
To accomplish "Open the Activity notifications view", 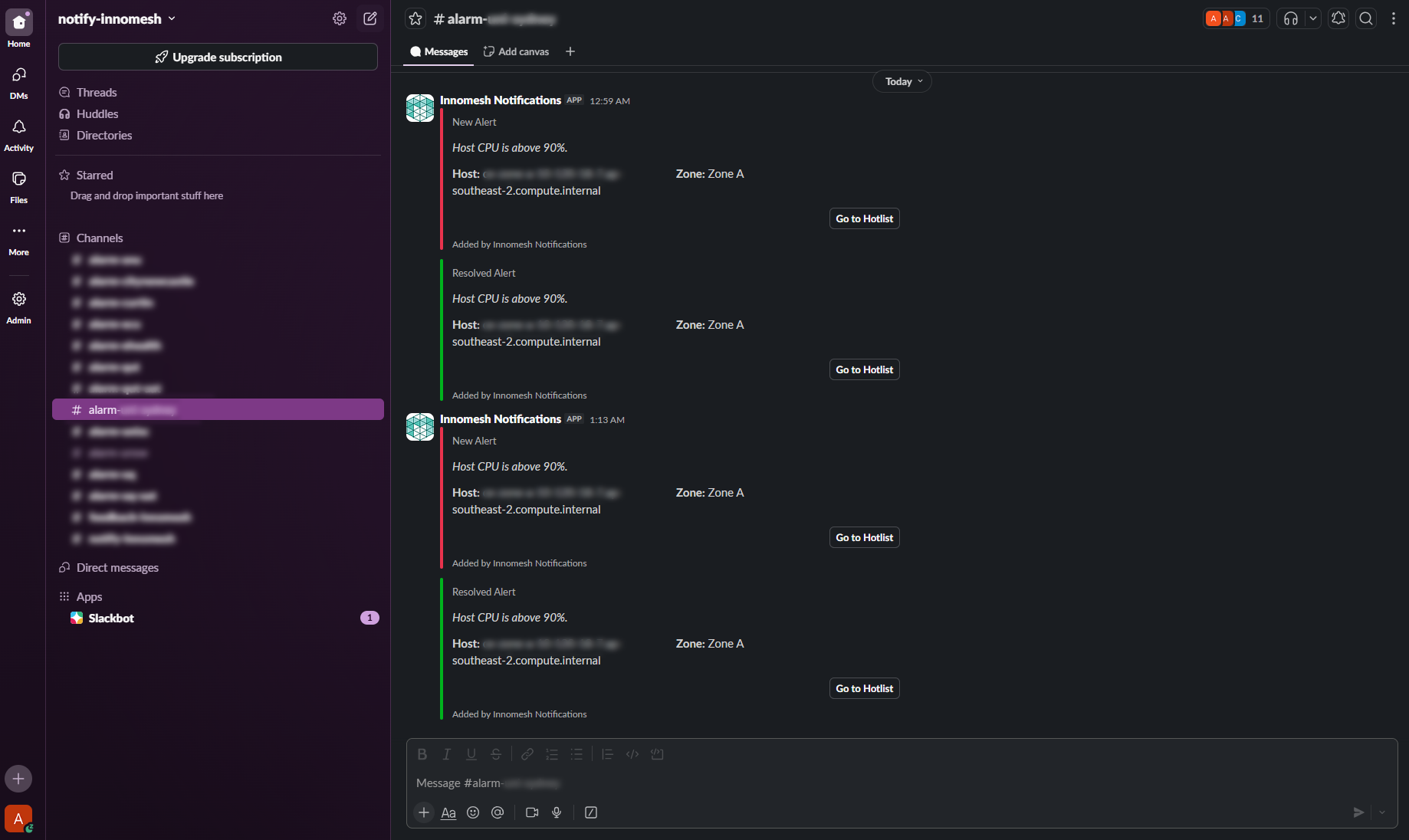I will coord(18,135).
